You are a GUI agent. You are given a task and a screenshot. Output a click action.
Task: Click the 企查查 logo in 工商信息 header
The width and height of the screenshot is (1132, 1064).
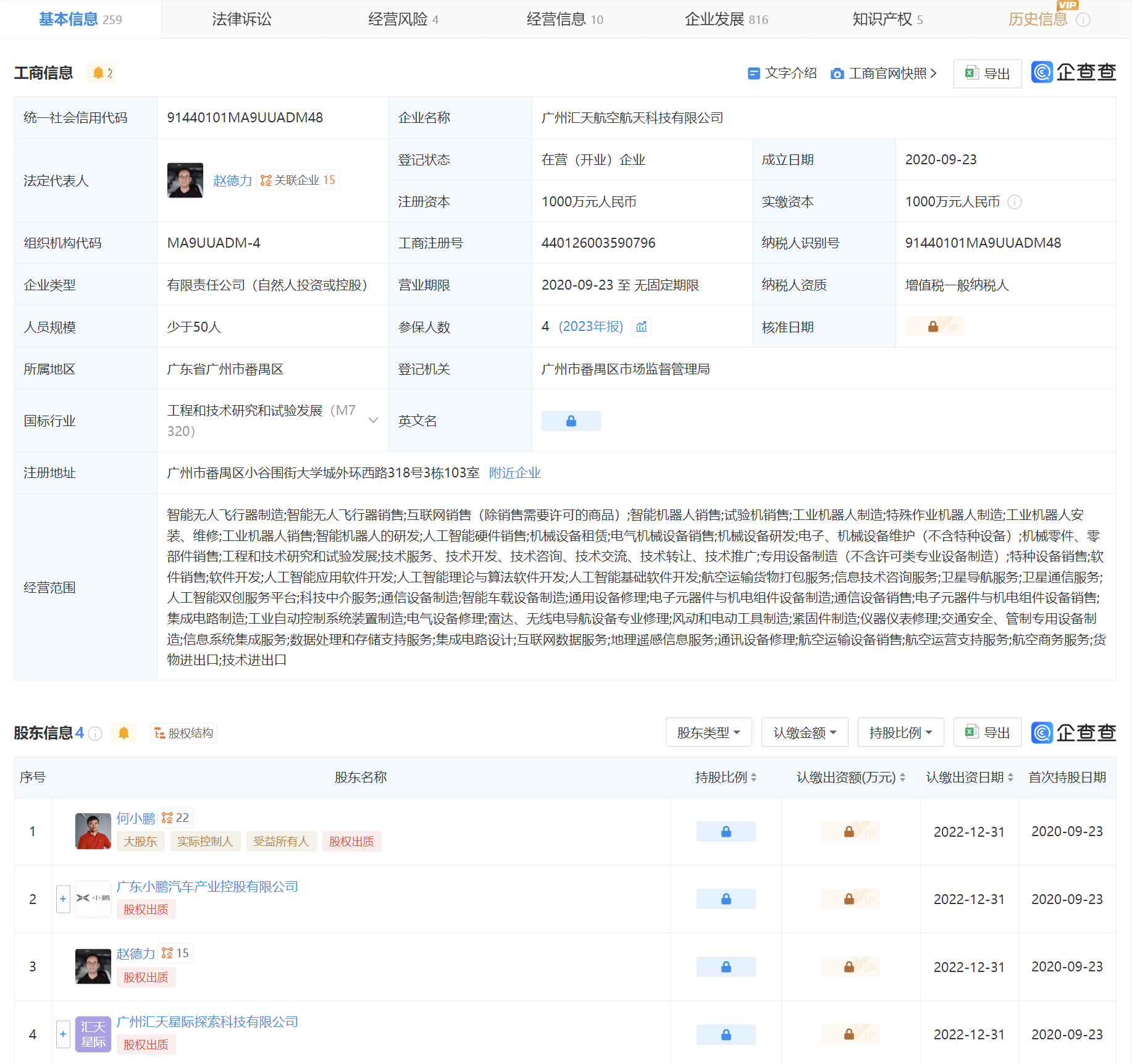(1074, 72)
